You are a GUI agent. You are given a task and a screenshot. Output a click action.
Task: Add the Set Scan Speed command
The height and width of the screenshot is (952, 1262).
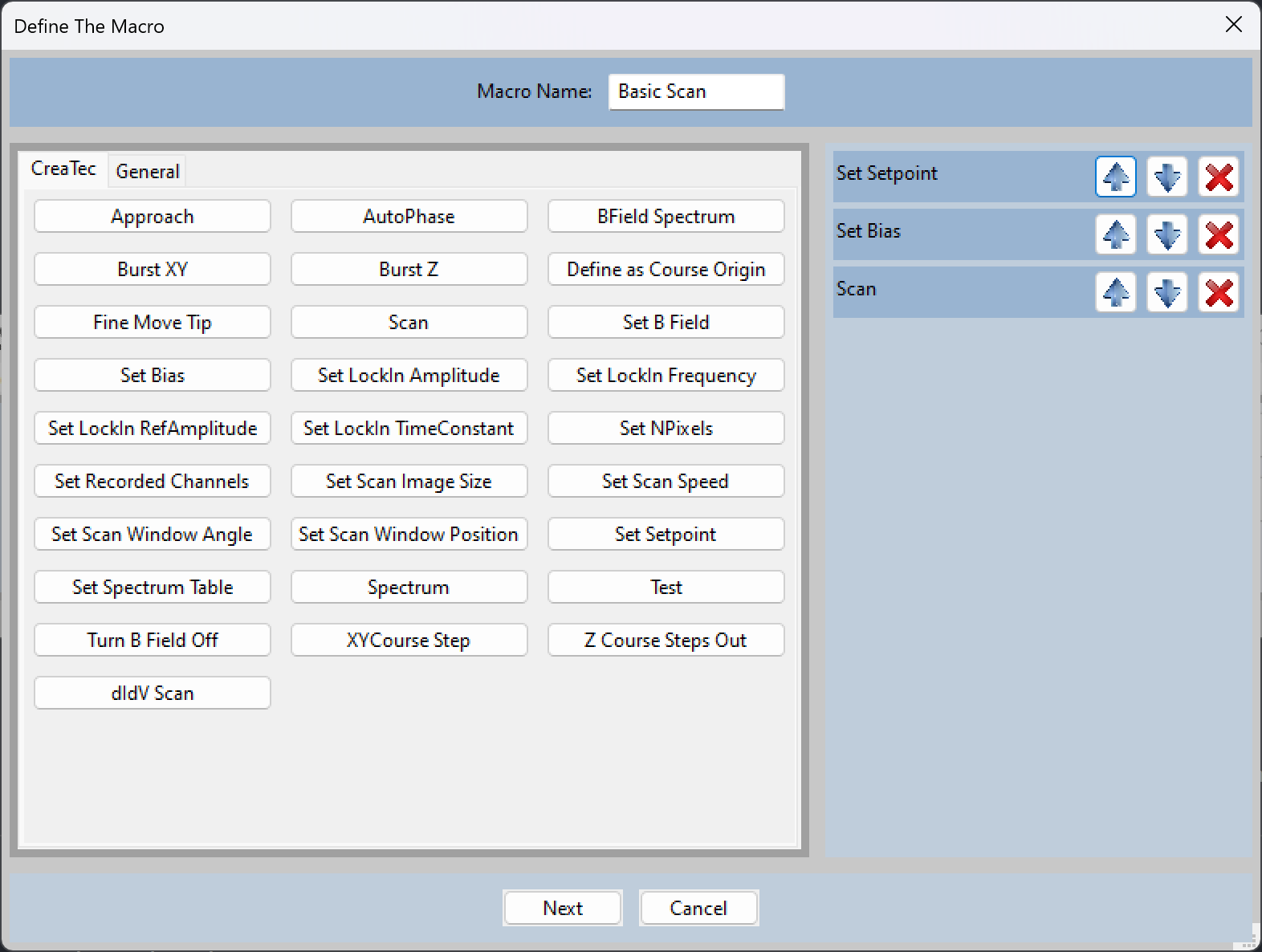(666, 482)
